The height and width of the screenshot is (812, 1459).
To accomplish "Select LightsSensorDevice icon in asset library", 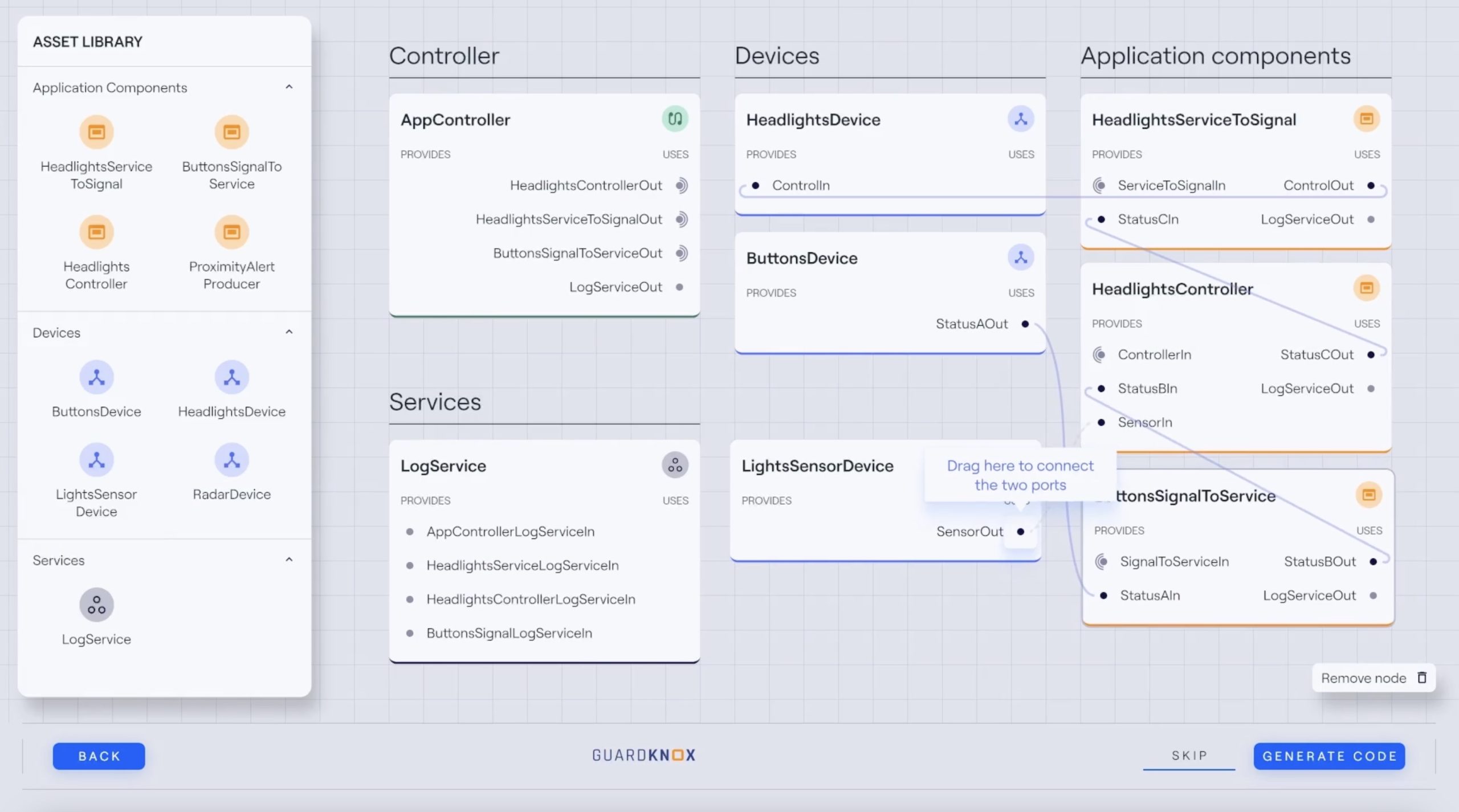I will coord(96,460).
